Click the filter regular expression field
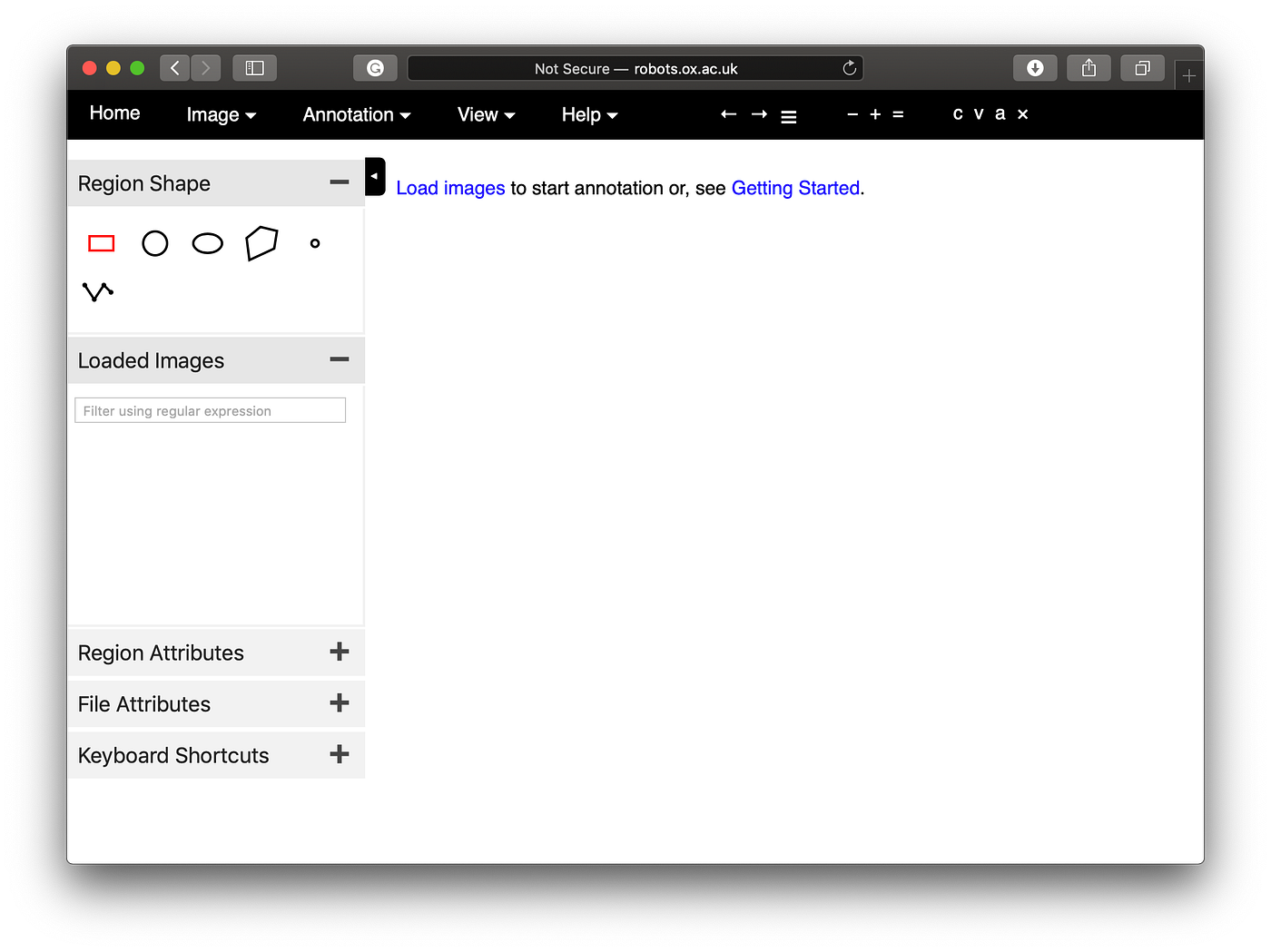The height and width of the screenshot is (952, 1271). point(210,410)
